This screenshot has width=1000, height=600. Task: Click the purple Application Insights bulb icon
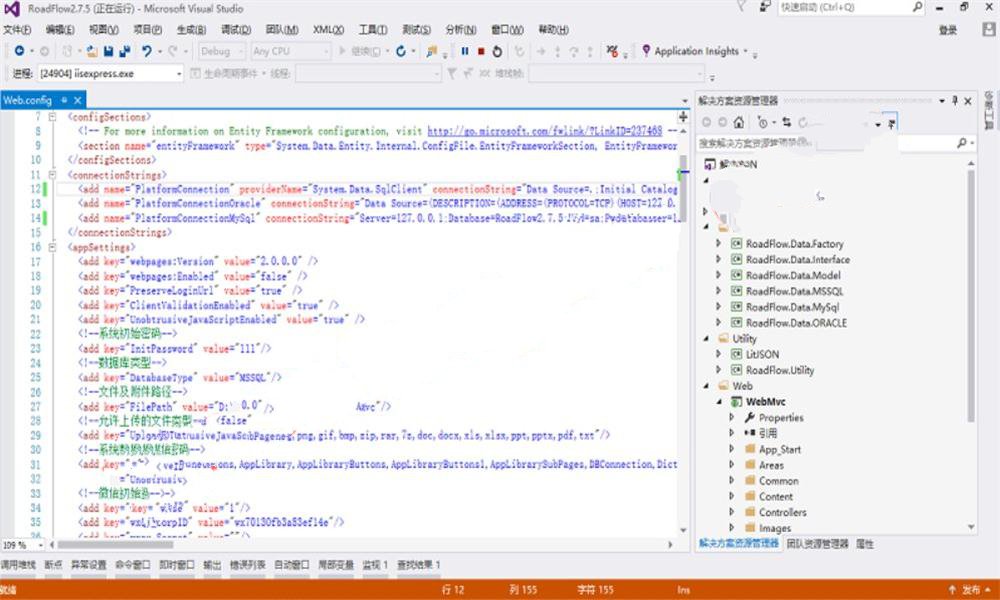pyautogui.click(x=646, y=50)
